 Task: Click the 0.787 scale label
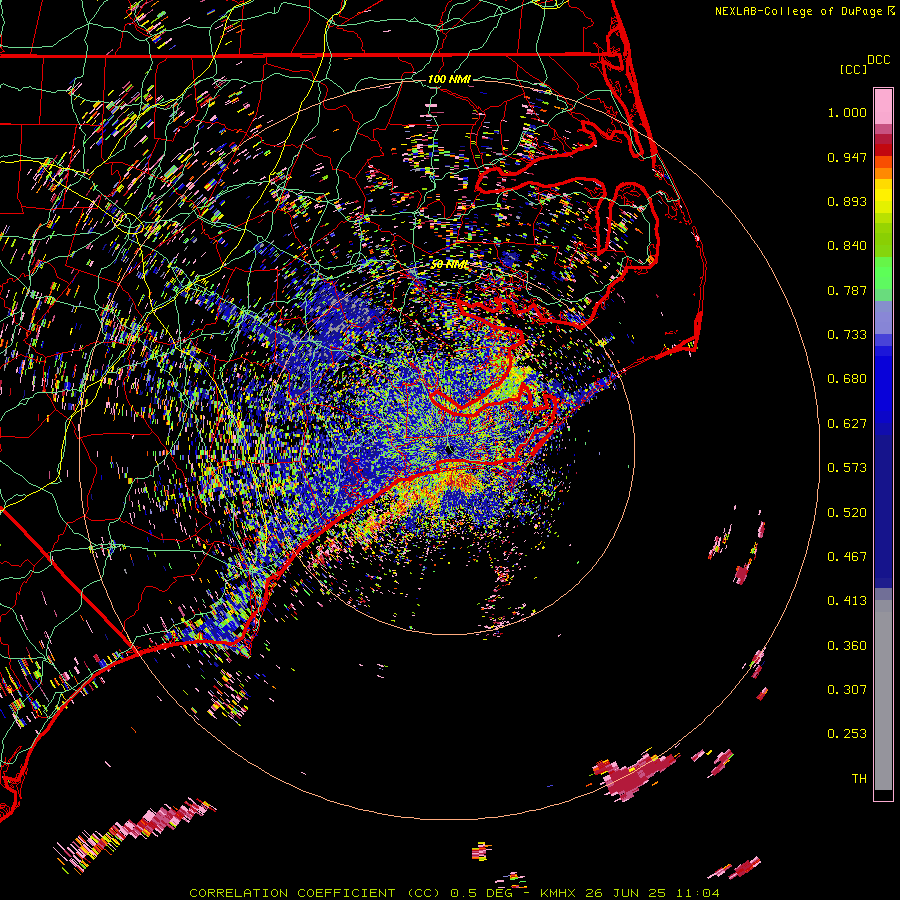pos(847,290)
